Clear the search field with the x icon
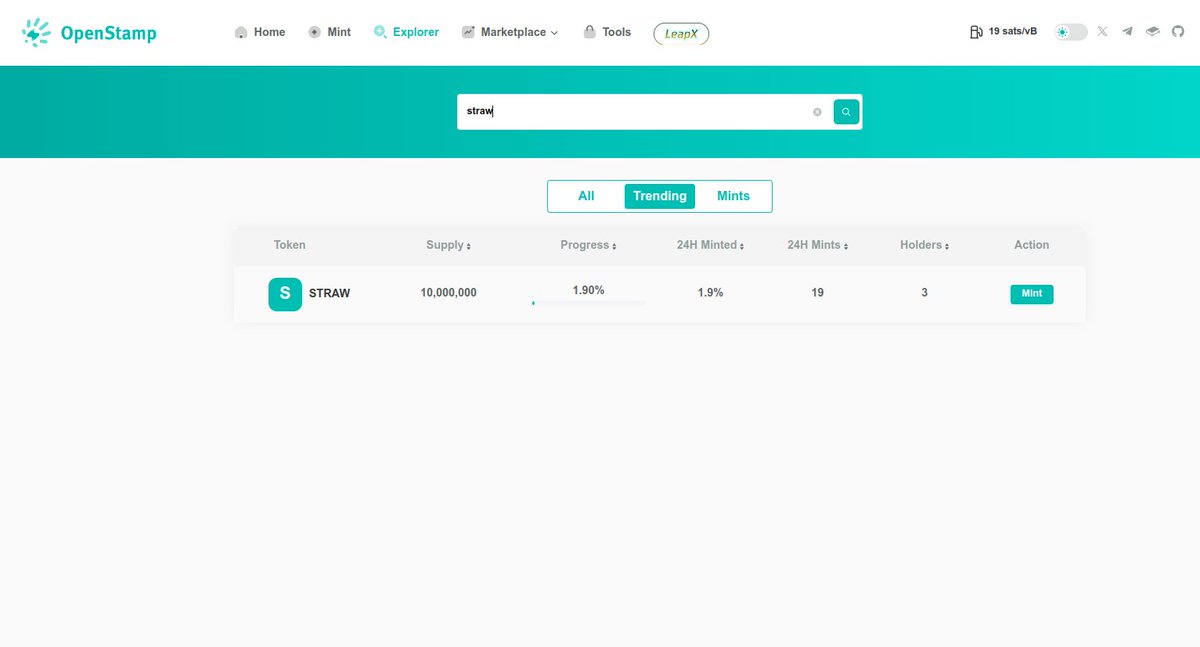The width and height of the screenshot is (1200, 647). coord(817,112)
